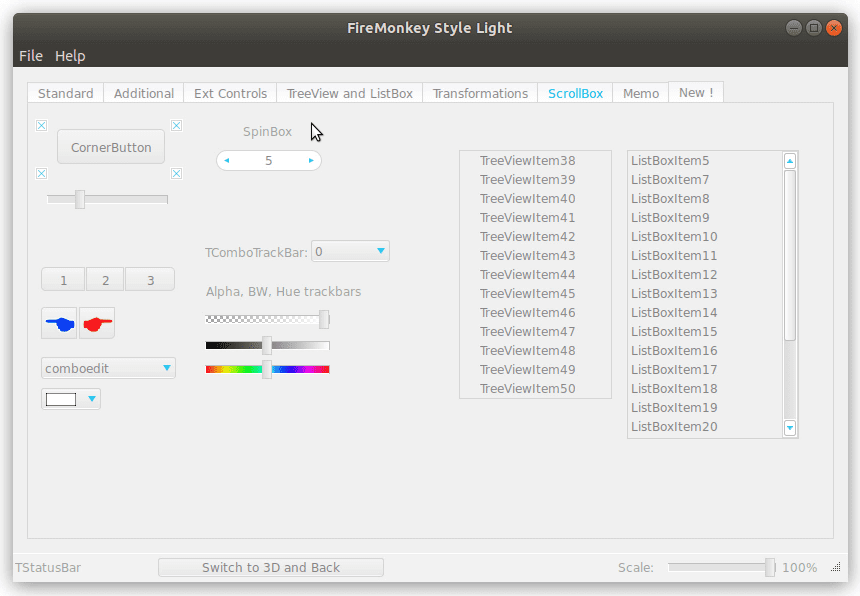Click the comboedit text field

coord(101,368)
